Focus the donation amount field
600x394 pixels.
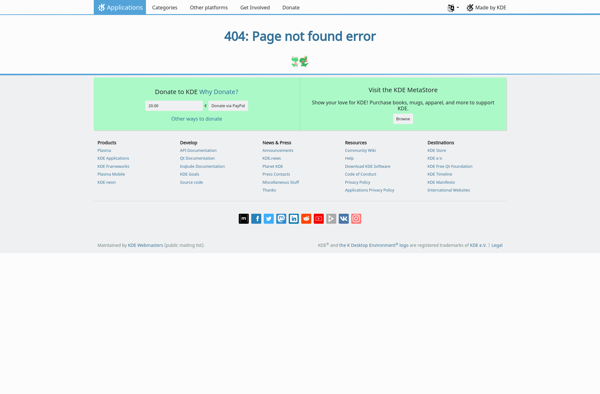174,106
